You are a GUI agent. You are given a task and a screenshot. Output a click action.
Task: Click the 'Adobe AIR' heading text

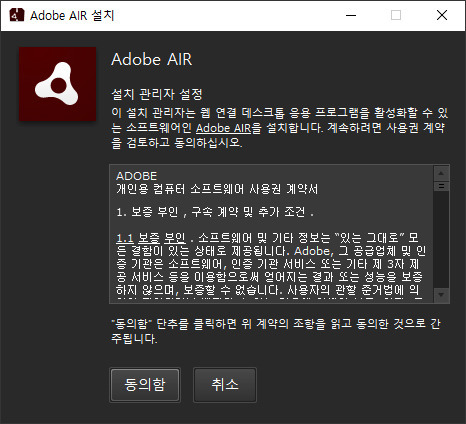click(x=152, y=60)
